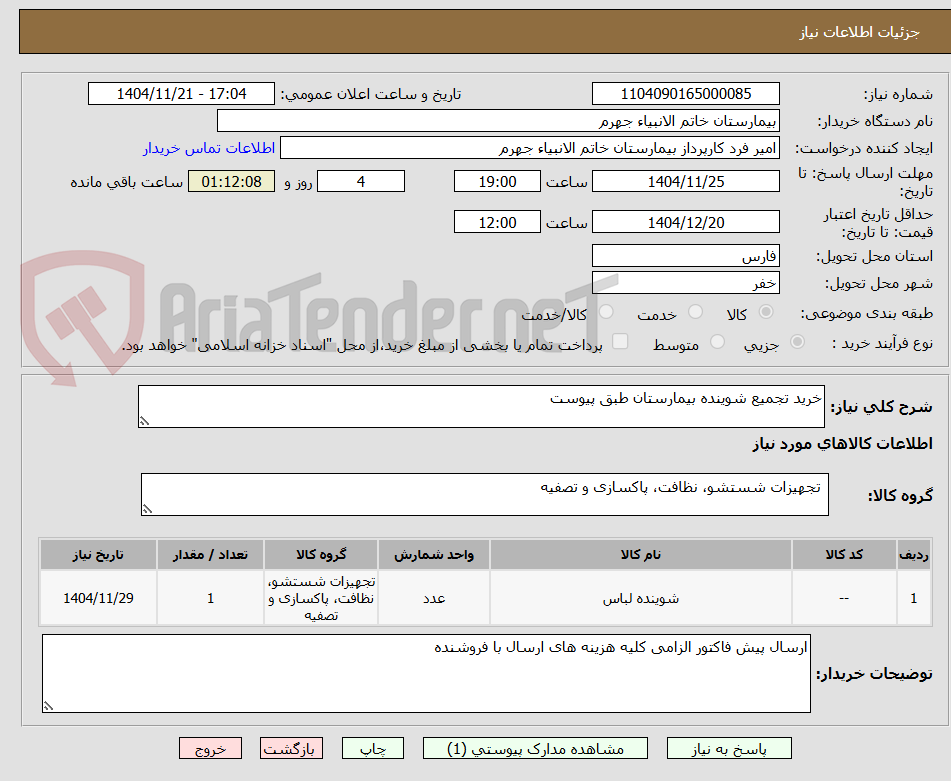Click the گروه کالا table column header
This screenshot has width=951, height=781.
[x=321, y=554]
